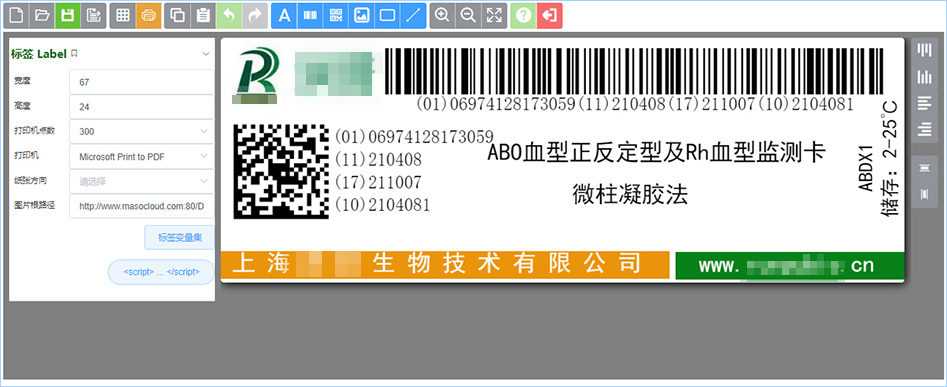Zoom in on the label canvas
947x387 pixels.
coord(442,16)
